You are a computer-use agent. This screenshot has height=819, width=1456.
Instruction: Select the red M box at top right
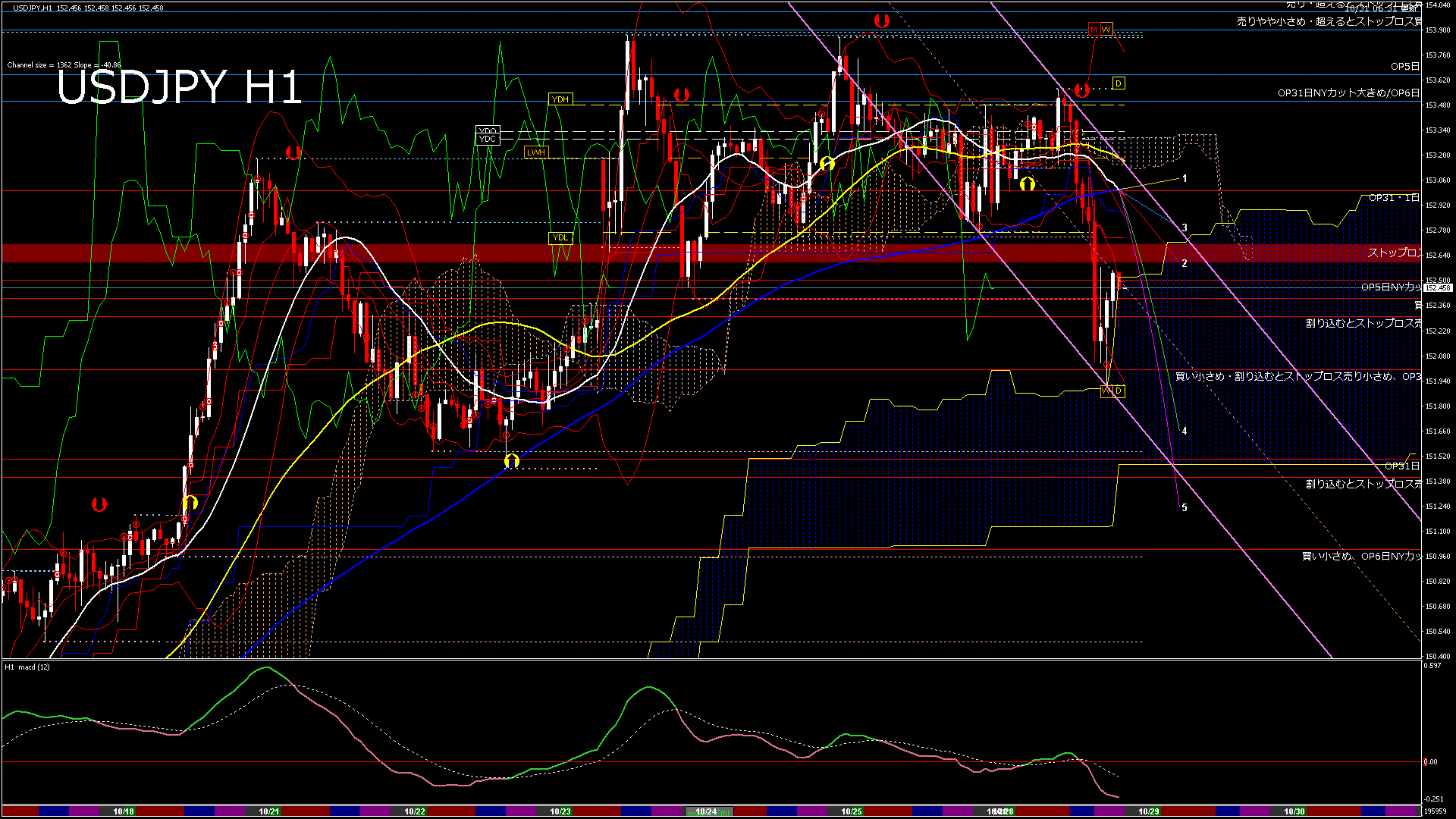(x=1094, y=30)
